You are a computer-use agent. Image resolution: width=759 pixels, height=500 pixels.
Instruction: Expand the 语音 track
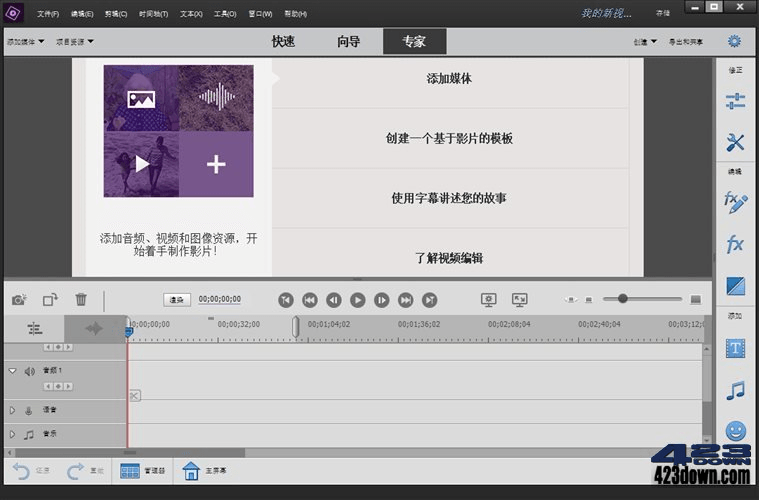(x=13, y=410)
